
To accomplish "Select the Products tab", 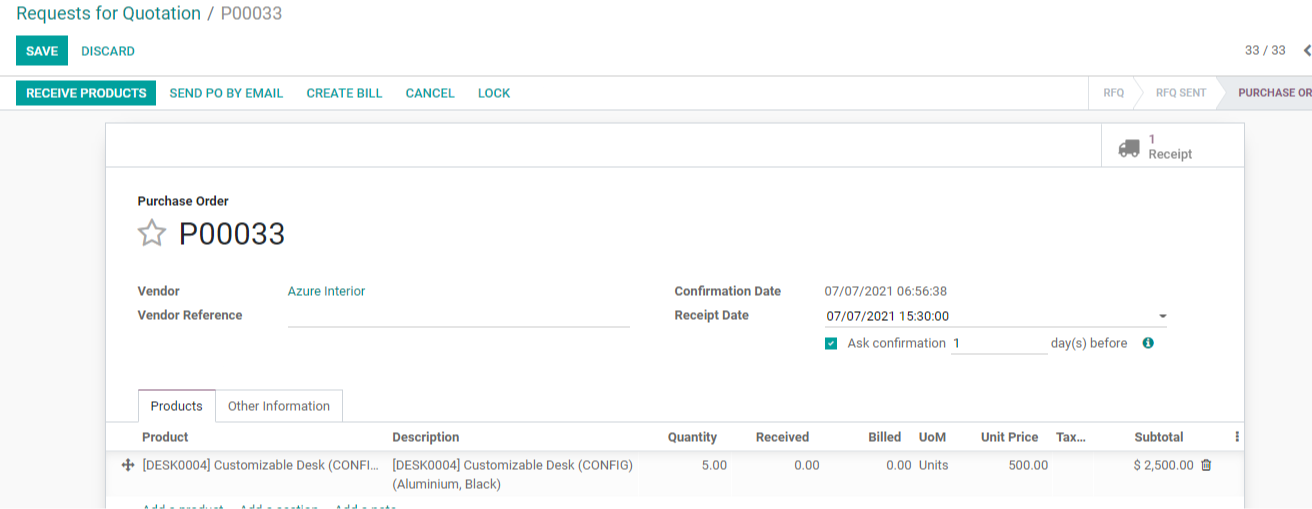I will pyautogui.click(x=177, y=406).
